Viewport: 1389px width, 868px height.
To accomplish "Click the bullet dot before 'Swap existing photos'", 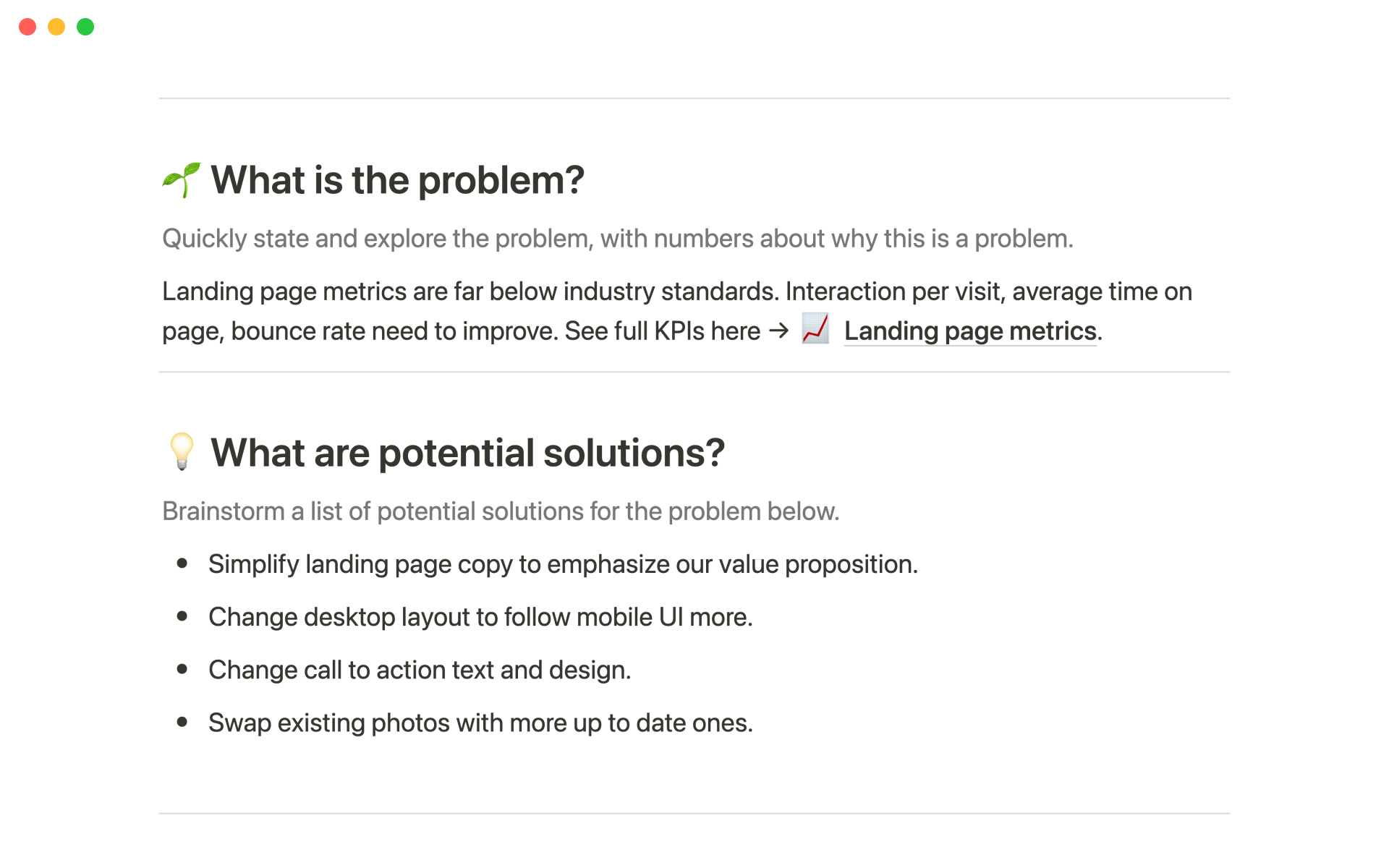I will [x=182, y=722].
